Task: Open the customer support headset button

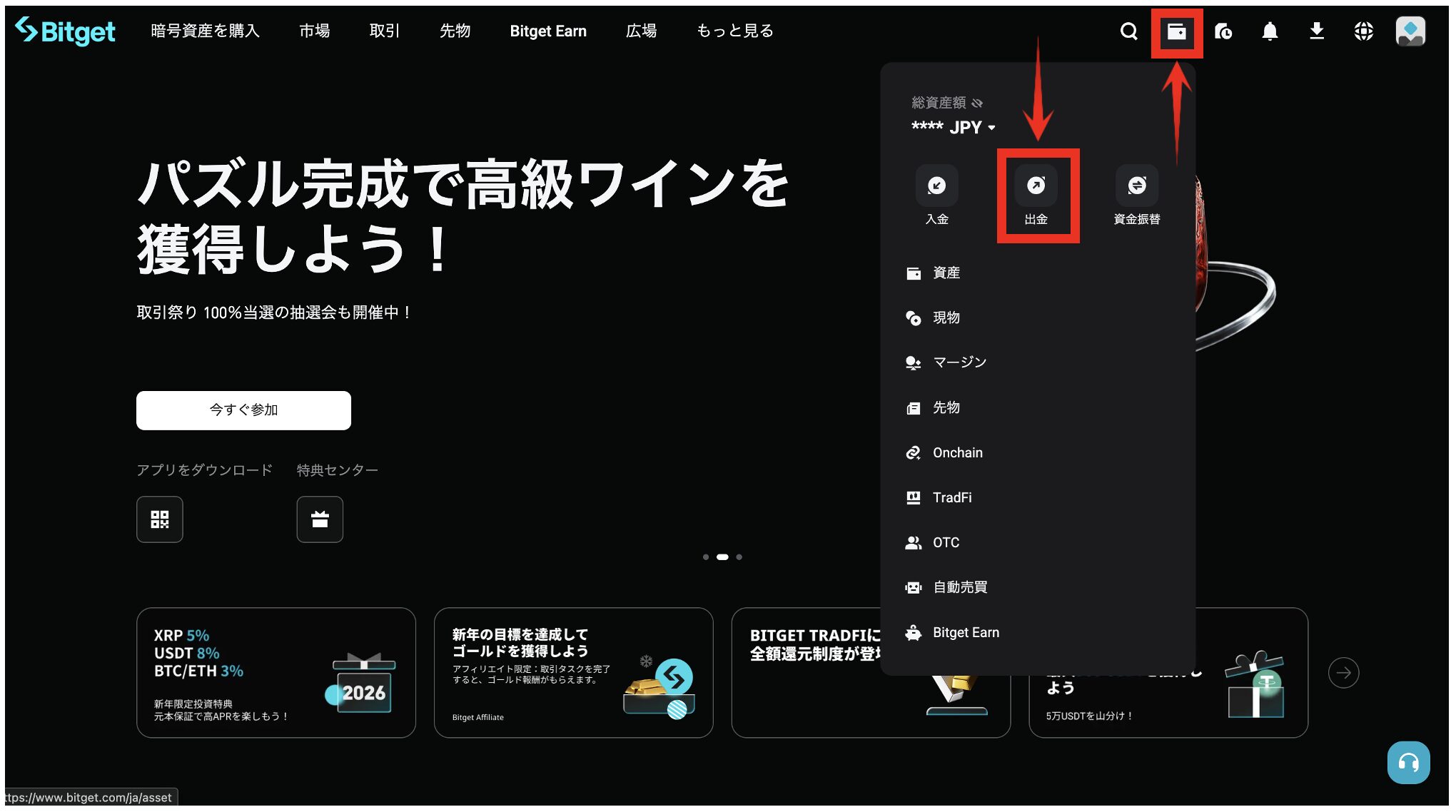Action: (x=1408, y=763)
